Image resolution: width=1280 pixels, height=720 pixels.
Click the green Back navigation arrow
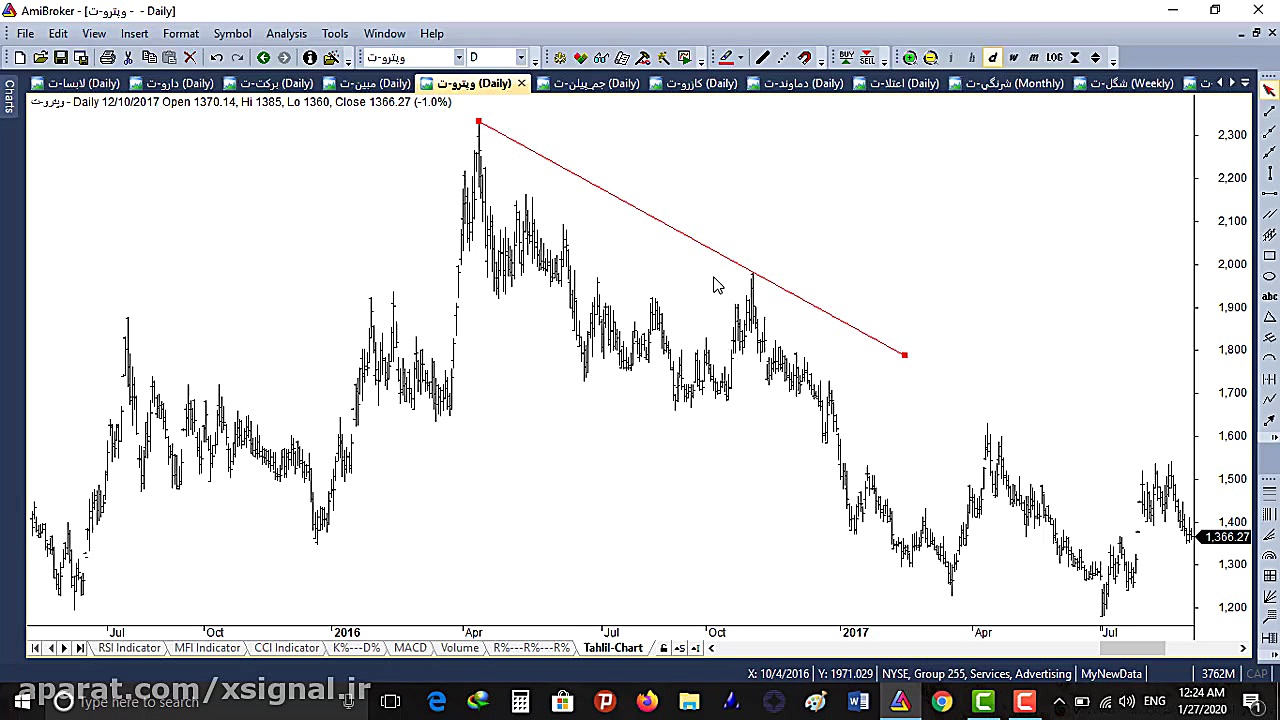(263, 57)
